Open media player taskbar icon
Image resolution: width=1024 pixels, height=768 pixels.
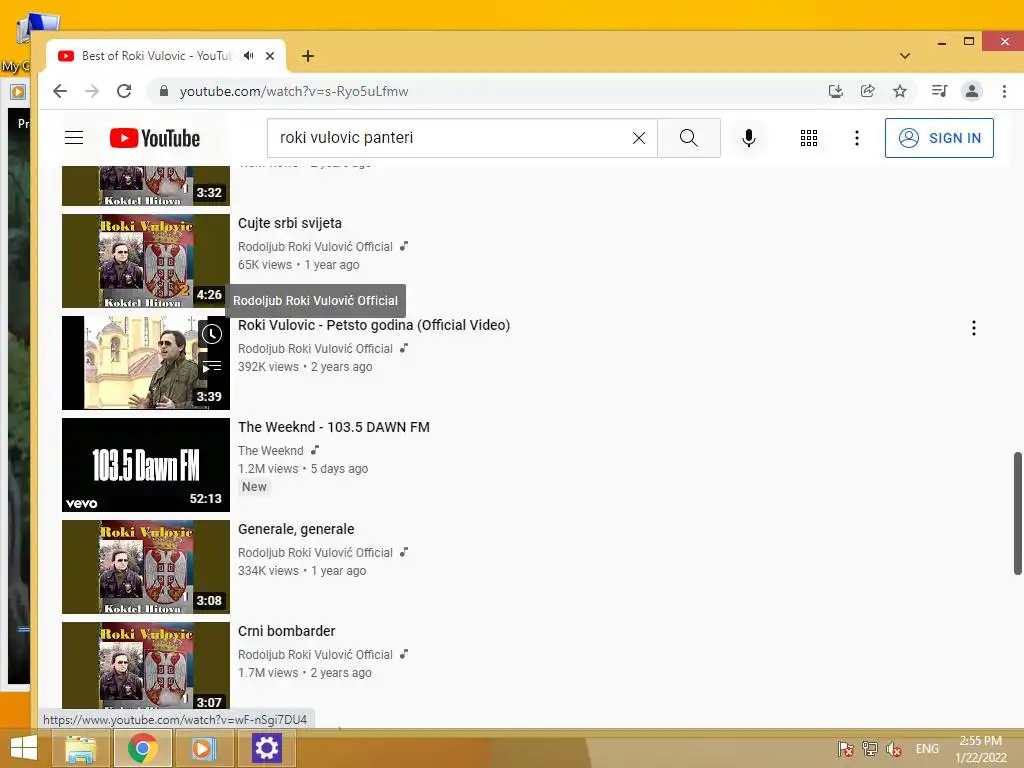tap(203, 748)
